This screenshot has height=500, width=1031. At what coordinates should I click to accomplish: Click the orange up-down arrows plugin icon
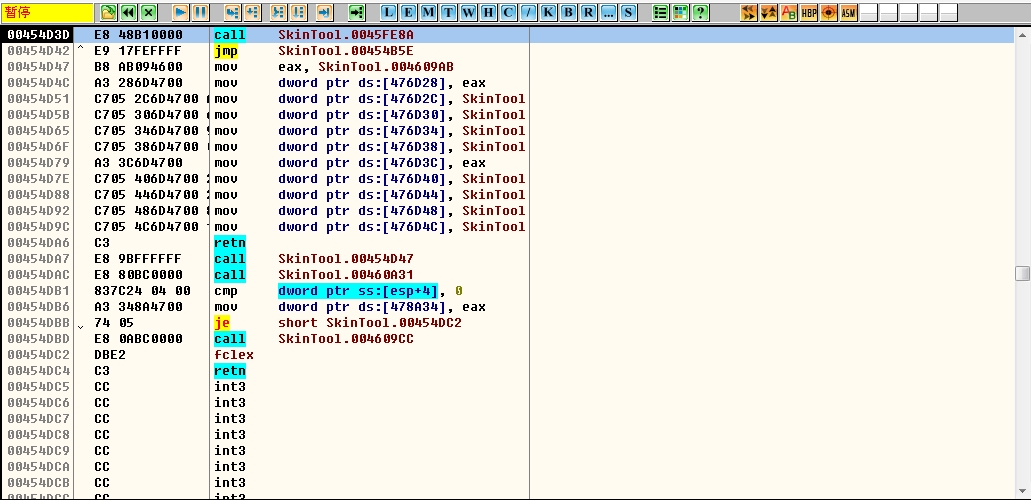768,12
